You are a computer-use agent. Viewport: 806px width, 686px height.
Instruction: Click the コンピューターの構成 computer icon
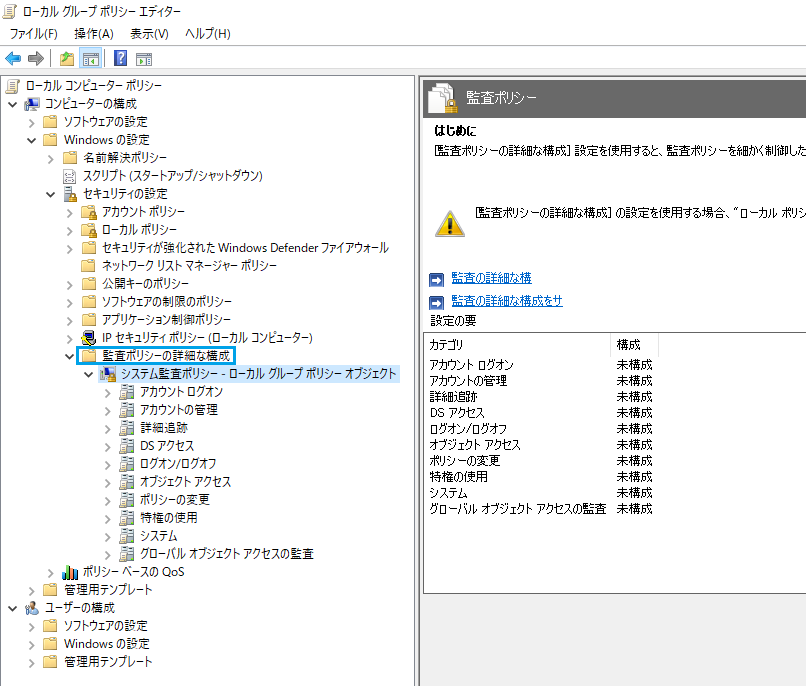[x=32, y=104]
